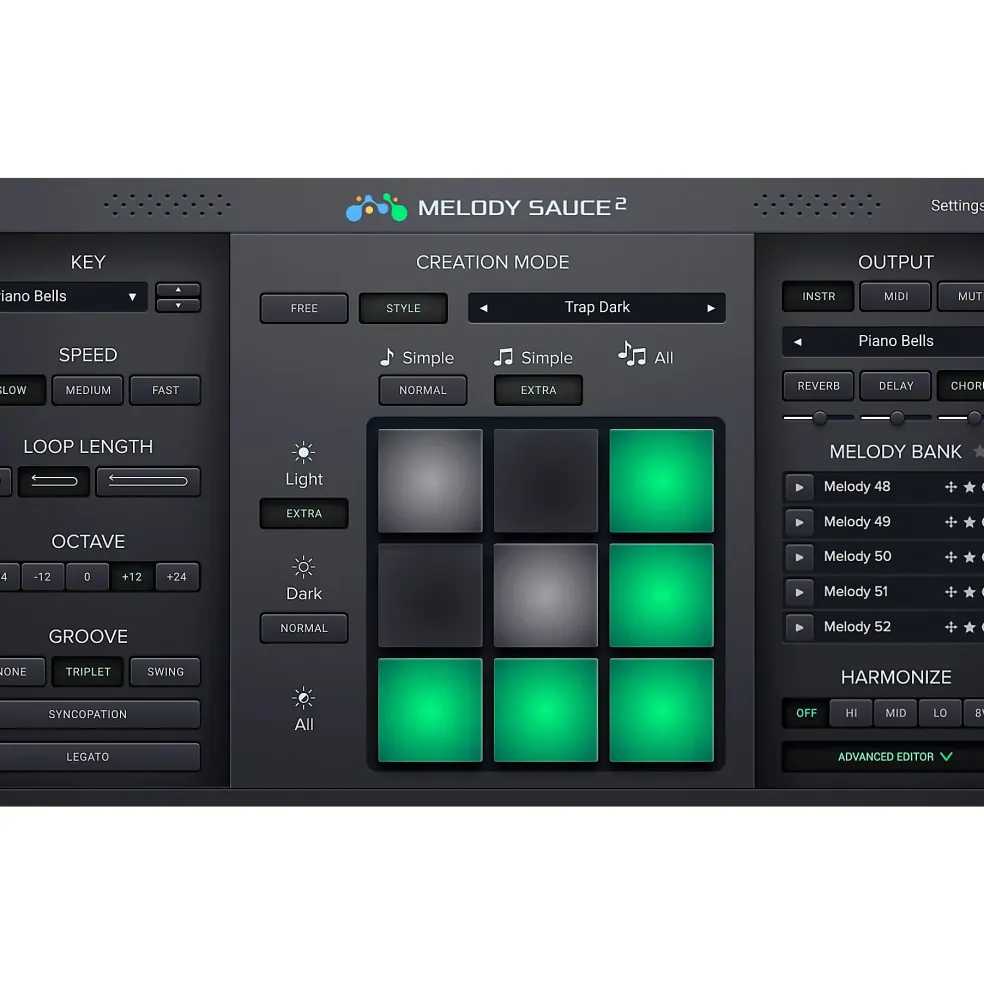Go to next style after Trap Dark
The image size is (984, 985).
[711, 308]
